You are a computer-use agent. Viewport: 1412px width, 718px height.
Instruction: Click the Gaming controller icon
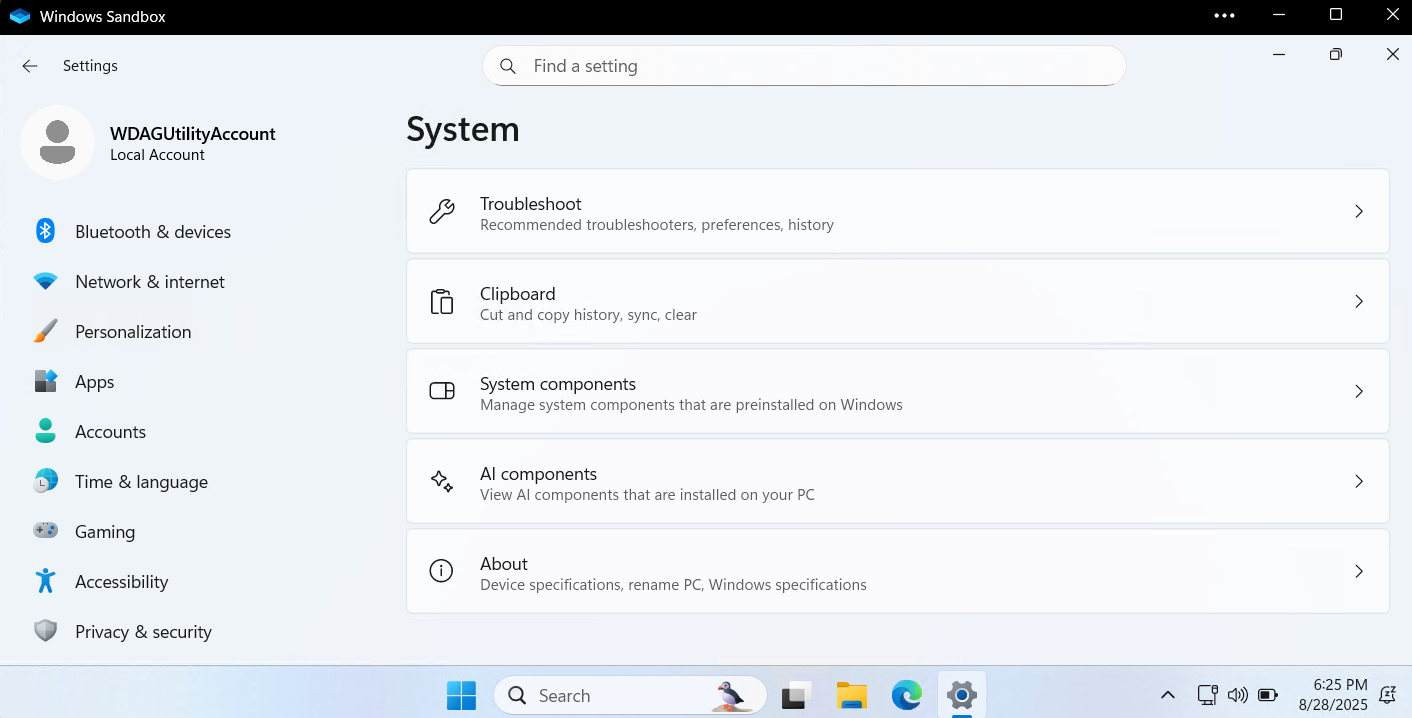click(45, 531)
